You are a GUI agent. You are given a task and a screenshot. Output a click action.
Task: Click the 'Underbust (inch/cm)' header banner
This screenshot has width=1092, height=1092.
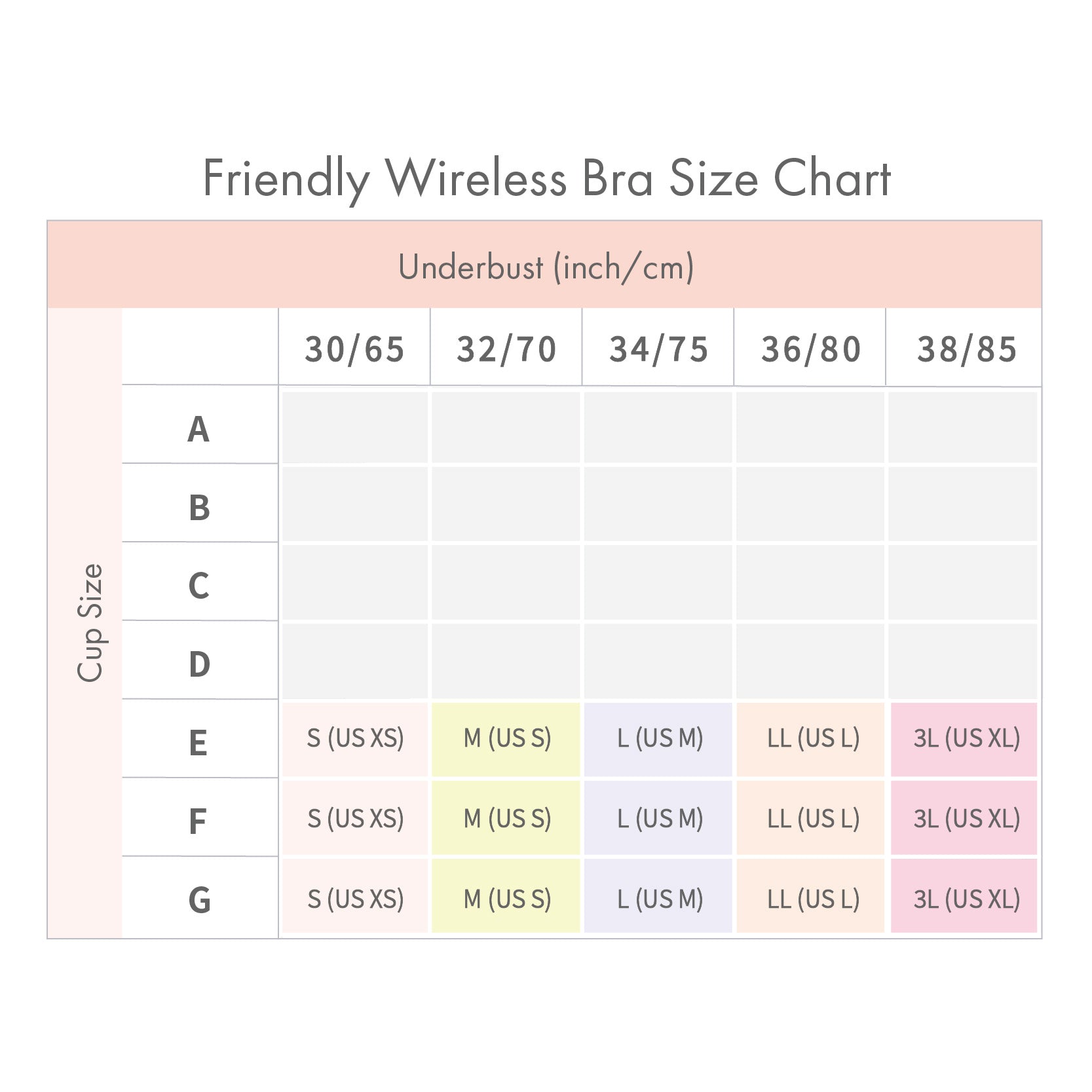[x=546, y=267]
